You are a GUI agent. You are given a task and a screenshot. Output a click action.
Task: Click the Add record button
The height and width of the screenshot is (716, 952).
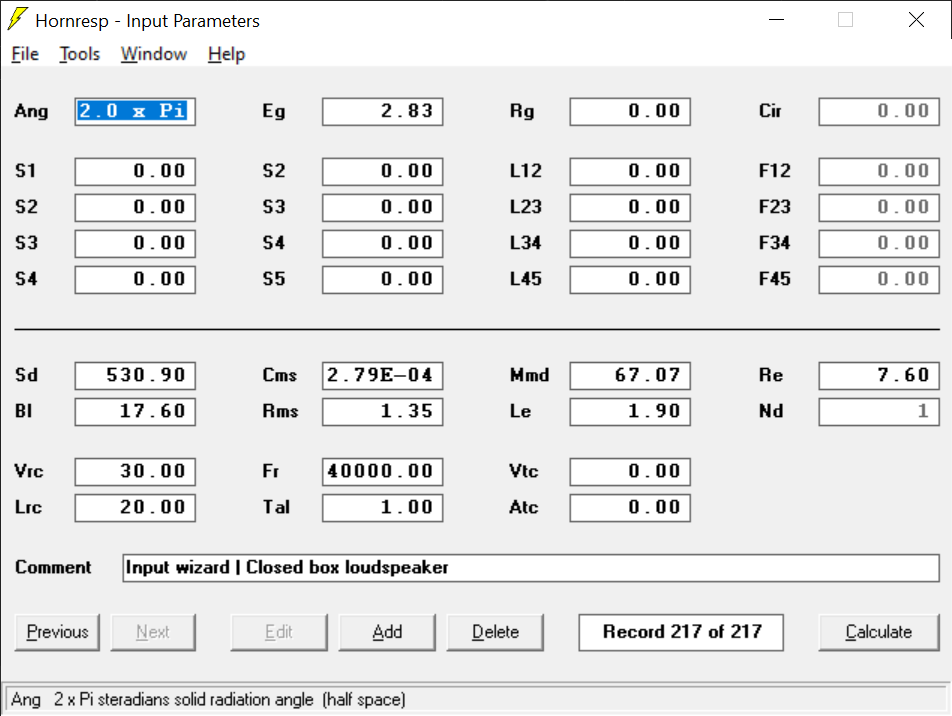tap(387, 632)
